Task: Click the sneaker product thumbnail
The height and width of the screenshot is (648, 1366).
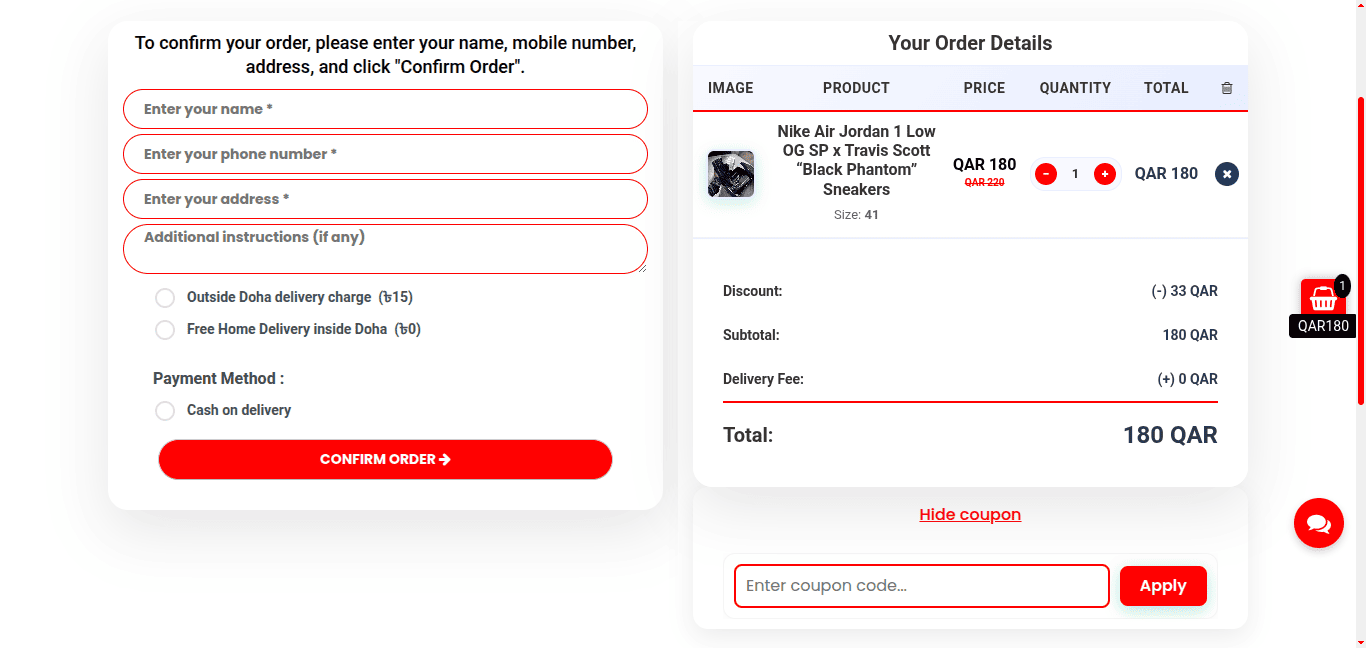Action: point(731,174)
